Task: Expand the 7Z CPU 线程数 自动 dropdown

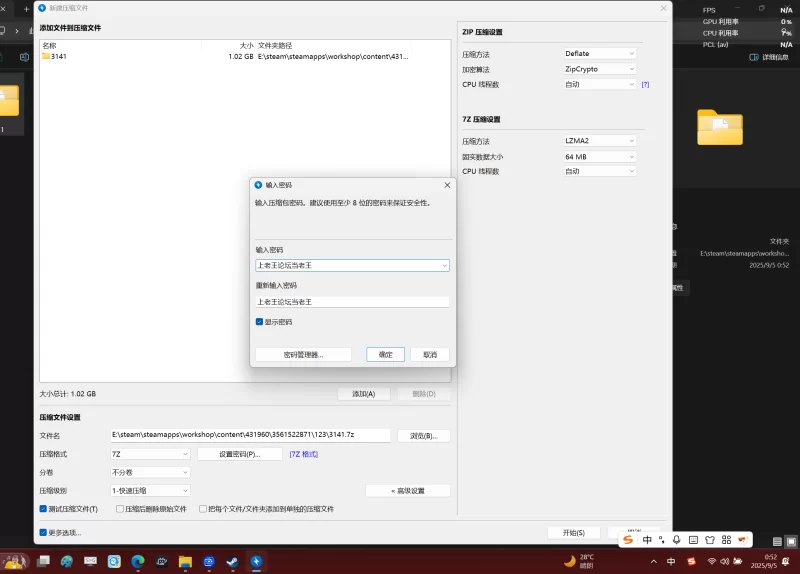Action: tap(600, 171)
